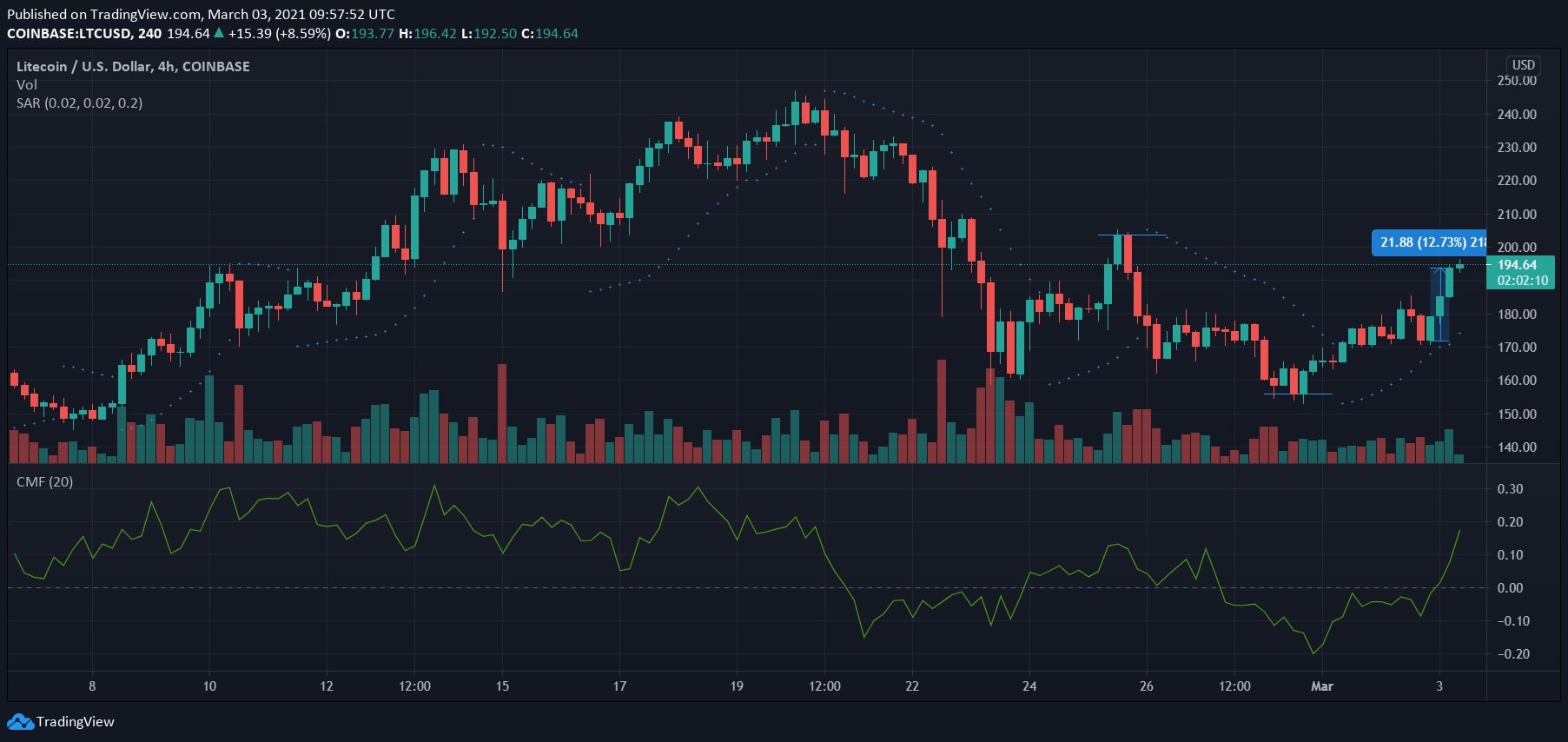
Task: Select the Litecoin / U.S. Dollar chart title
Action: (x=133, y=66)
